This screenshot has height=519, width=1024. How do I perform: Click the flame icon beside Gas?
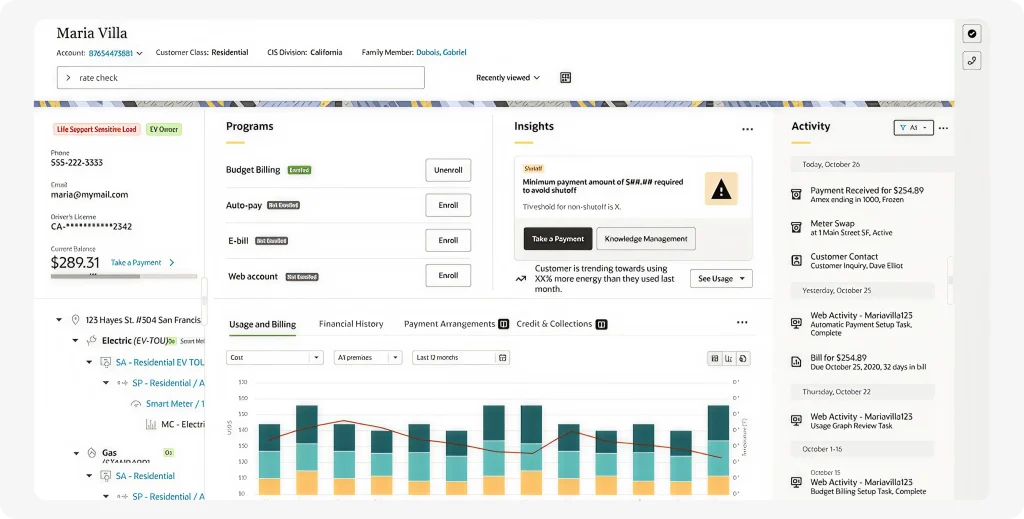[x=92, y=452]
